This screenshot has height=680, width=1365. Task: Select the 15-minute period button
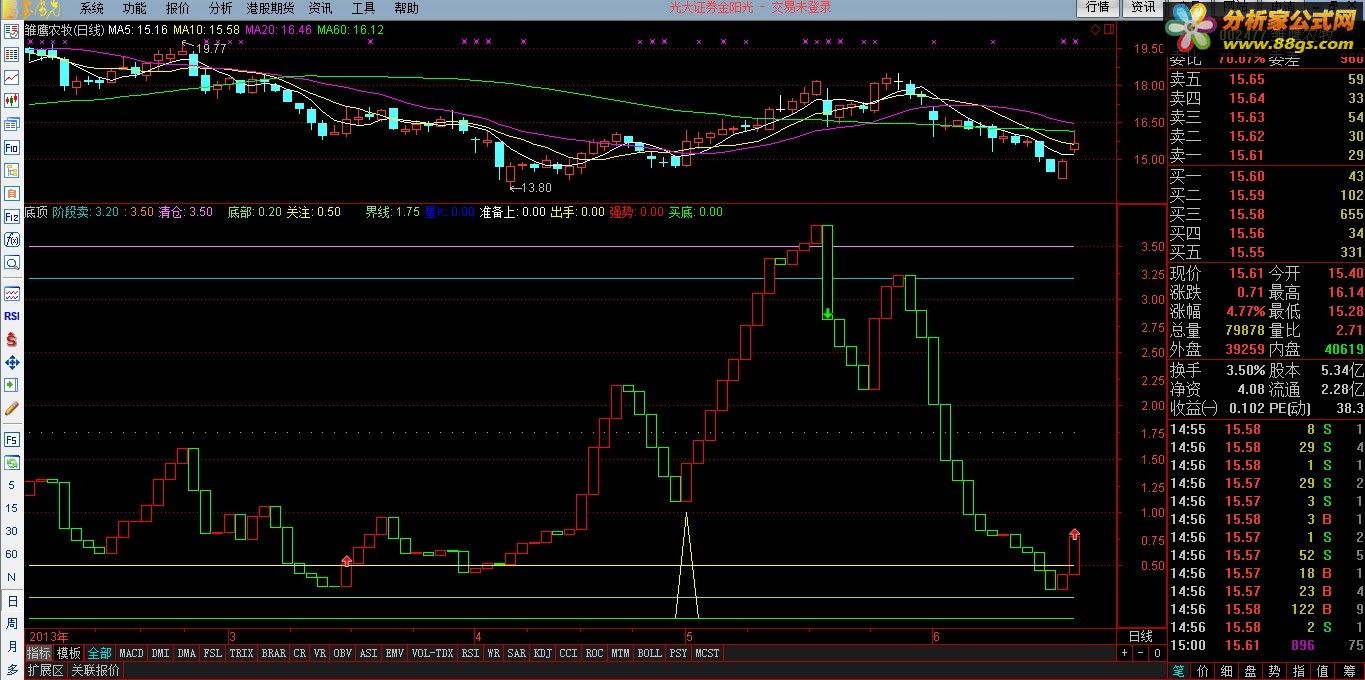[12, 508]
